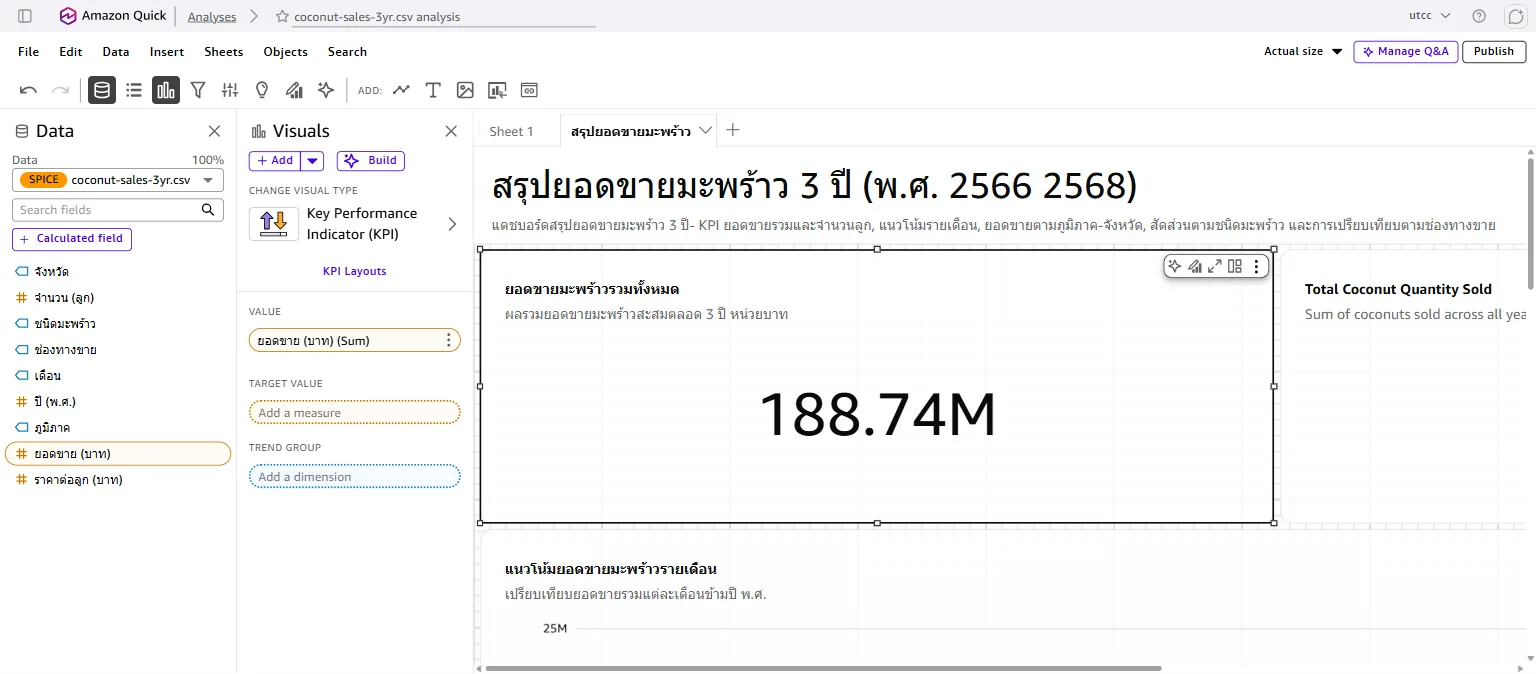
Task: Add a text box with T icon
Action: 433,90
